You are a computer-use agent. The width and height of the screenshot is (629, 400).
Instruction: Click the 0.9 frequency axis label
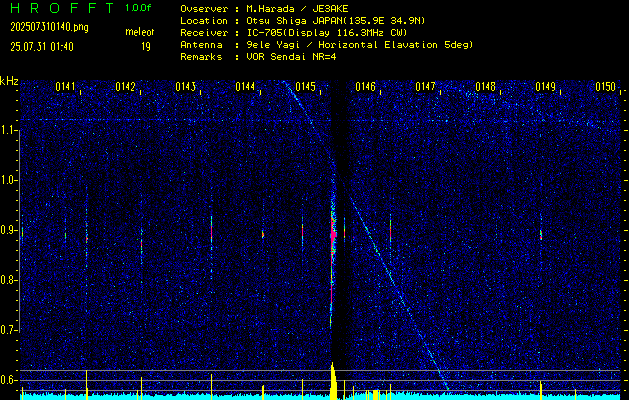click(9, 230)
